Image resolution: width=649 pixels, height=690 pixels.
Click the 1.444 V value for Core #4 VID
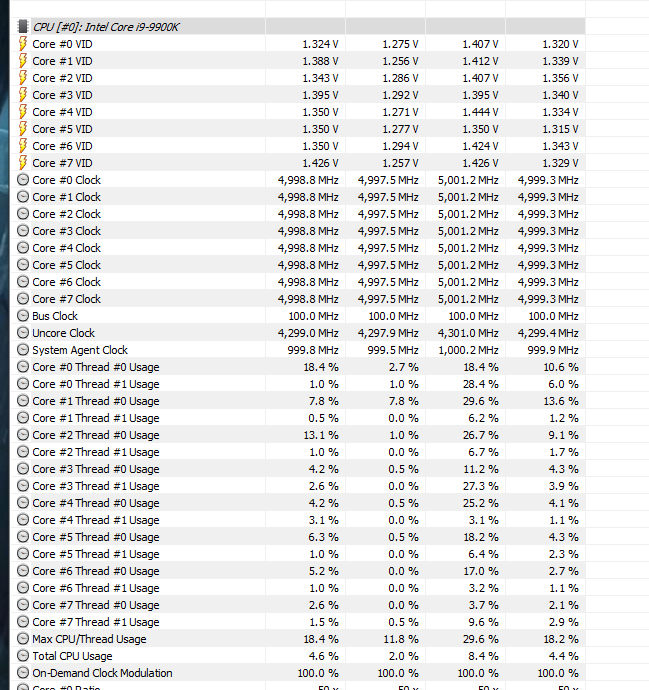[x=480, y=112]
